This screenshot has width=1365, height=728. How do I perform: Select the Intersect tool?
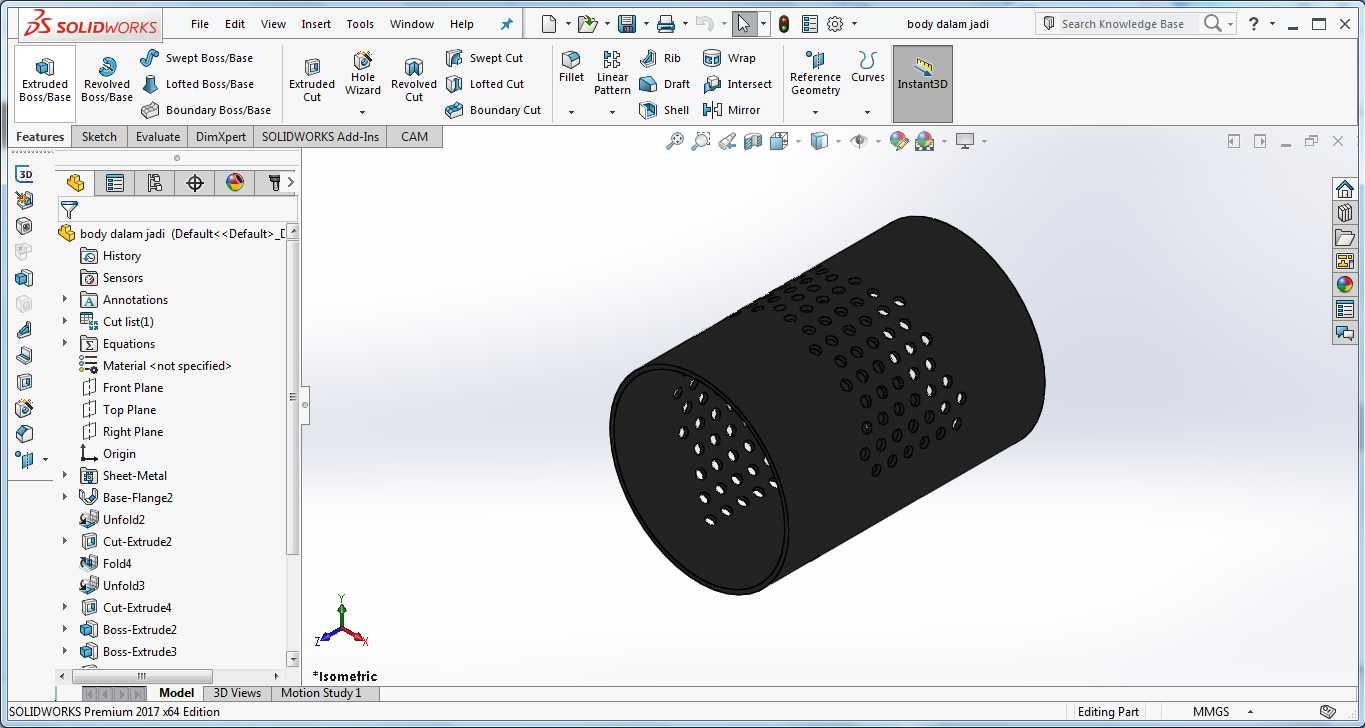pos(737,84)
